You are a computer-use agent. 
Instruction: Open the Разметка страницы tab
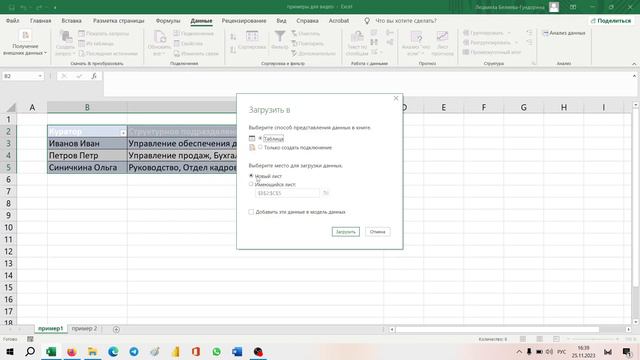pyautogui.click(x=118, y=20)
